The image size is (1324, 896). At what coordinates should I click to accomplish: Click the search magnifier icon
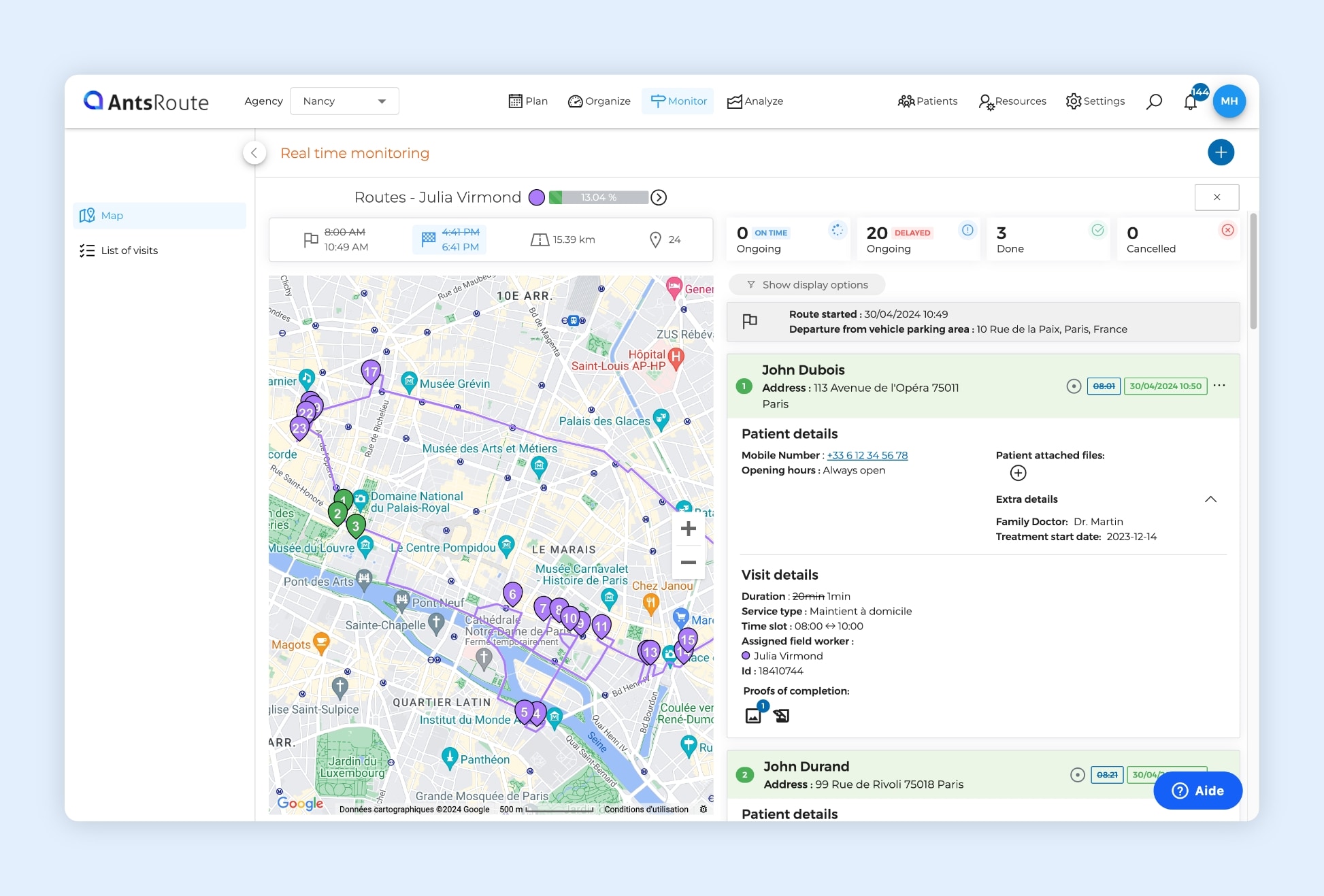[x=1154, y=101]
